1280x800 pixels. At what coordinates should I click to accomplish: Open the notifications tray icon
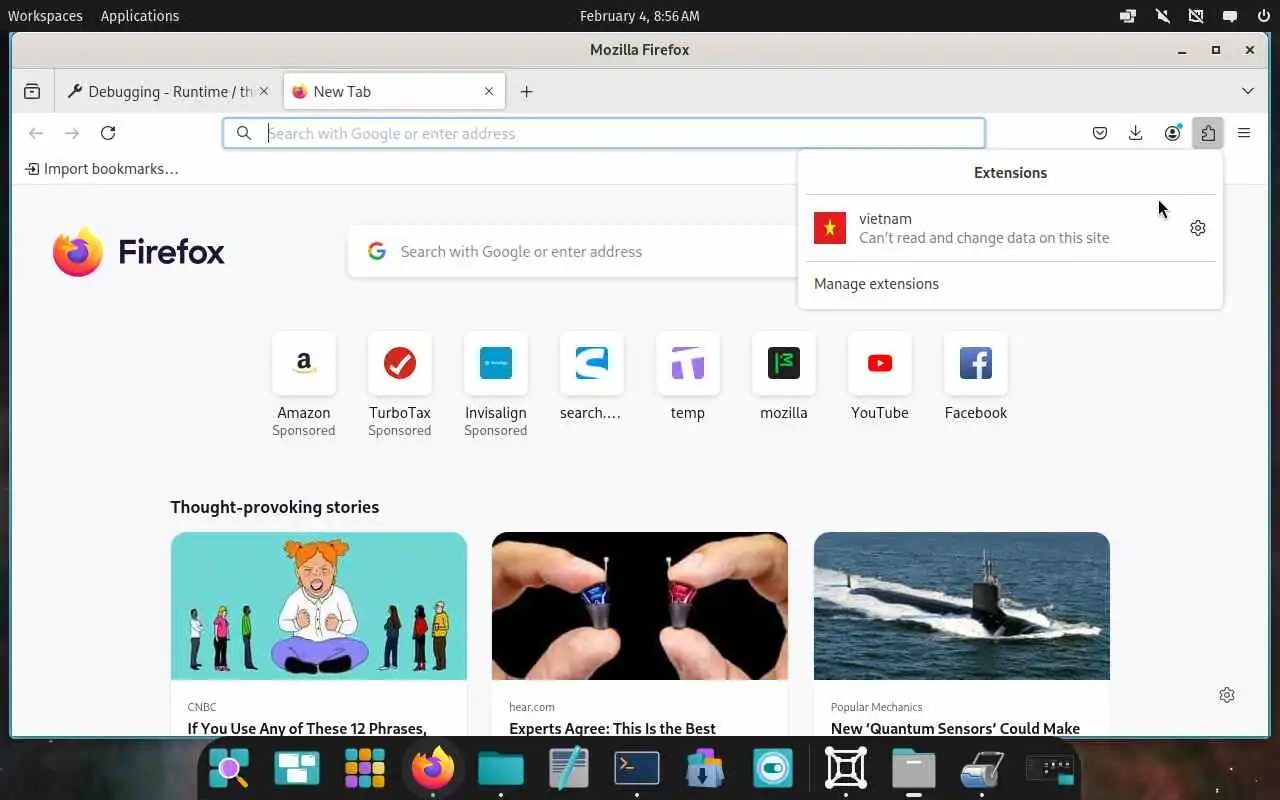[x=1230, y=16]
